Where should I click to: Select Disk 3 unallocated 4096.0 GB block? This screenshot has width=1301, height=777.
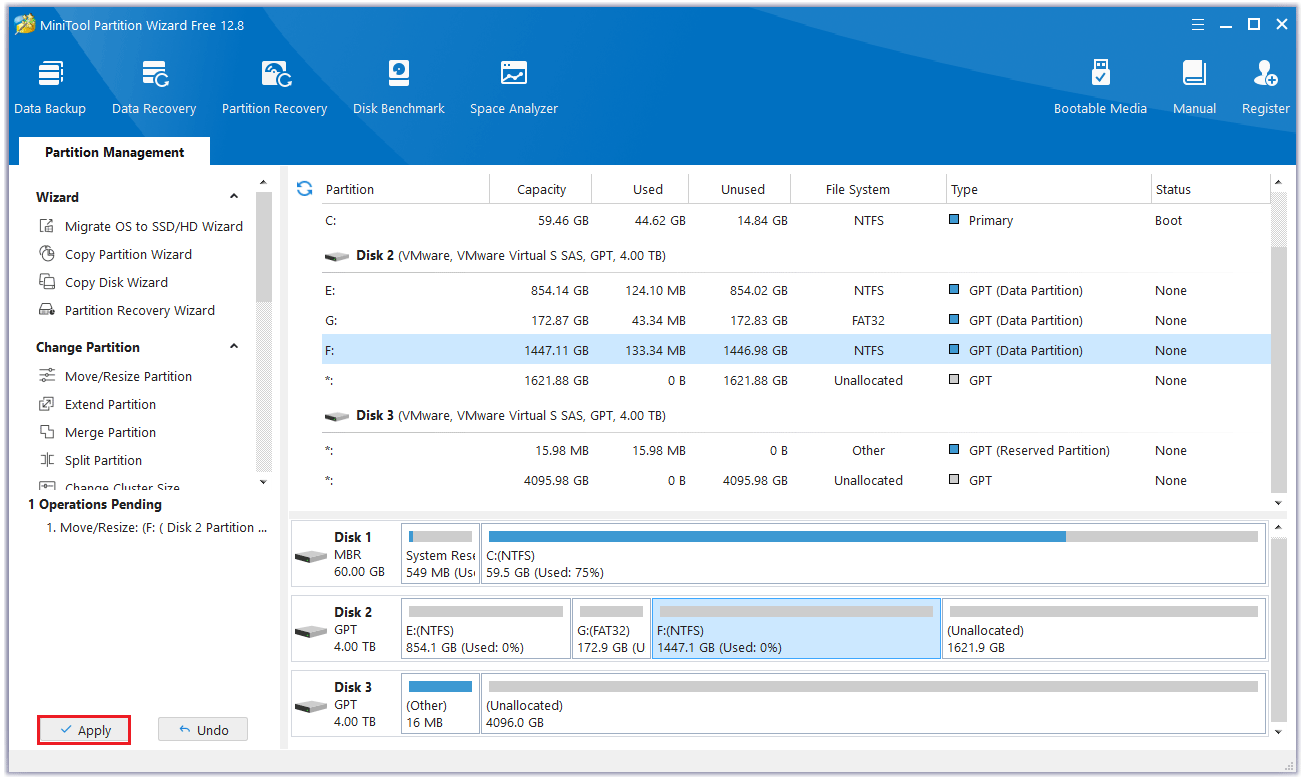[x=872, y=704]
